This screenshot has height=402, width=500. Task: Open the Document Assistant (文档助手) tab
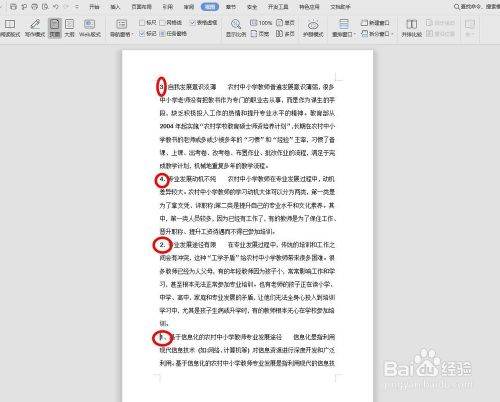[340, 6]
